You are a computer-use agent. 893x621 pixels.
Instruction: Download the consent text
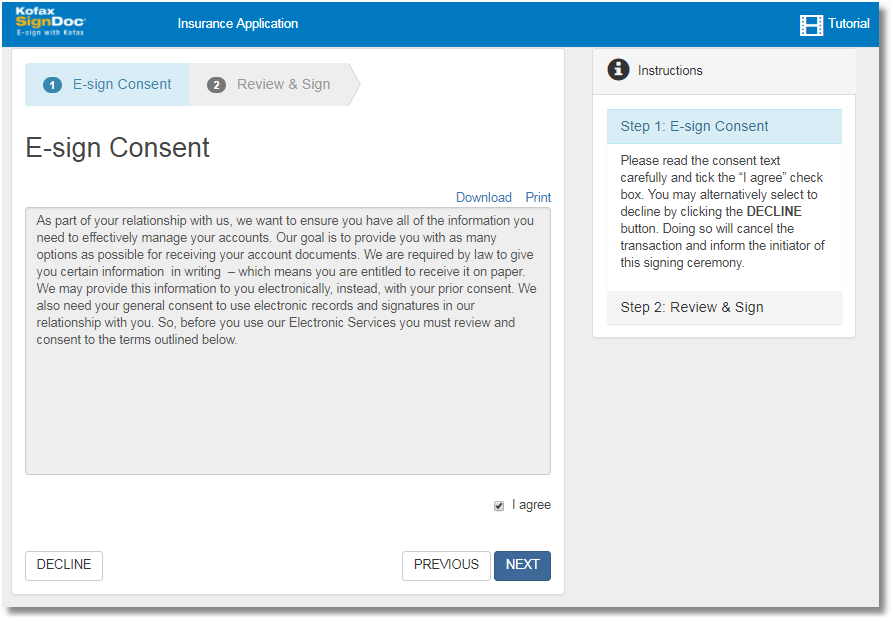483,197
